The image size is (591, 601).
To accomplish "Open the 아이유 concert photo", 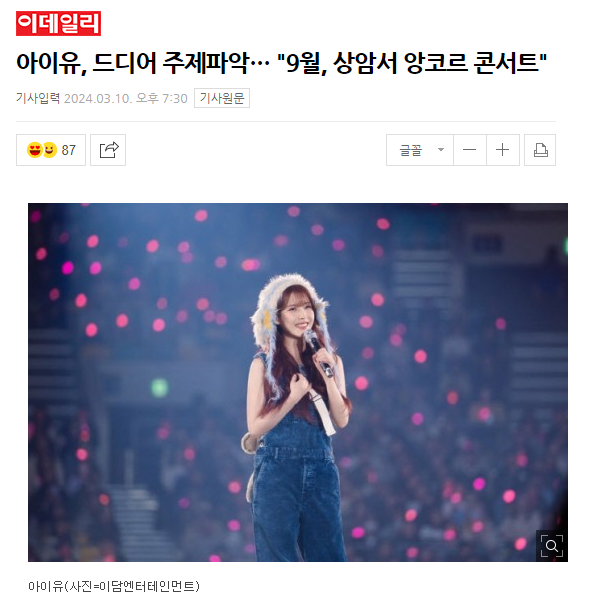I will coord(298,383).
